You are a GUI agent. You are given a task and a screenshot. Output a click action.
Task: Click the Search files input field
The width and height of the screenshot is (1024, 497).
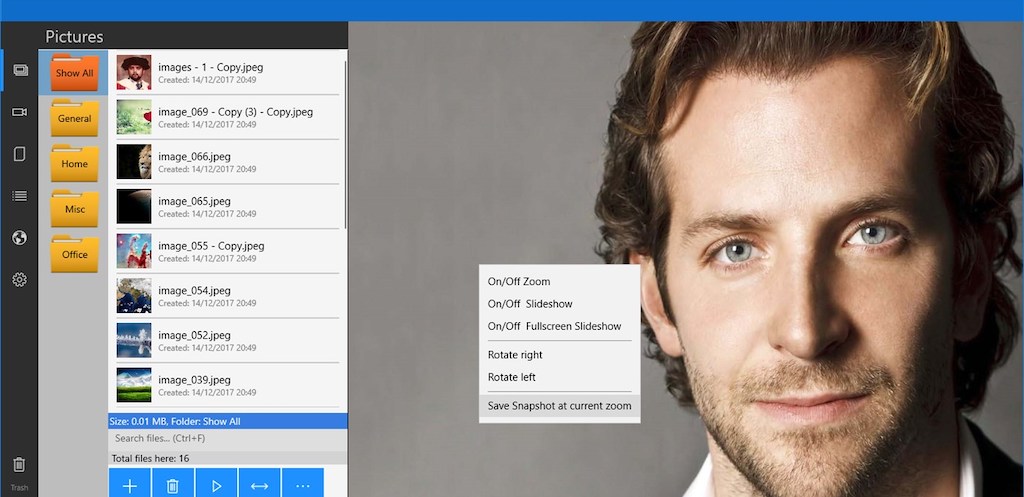[227, 438]
